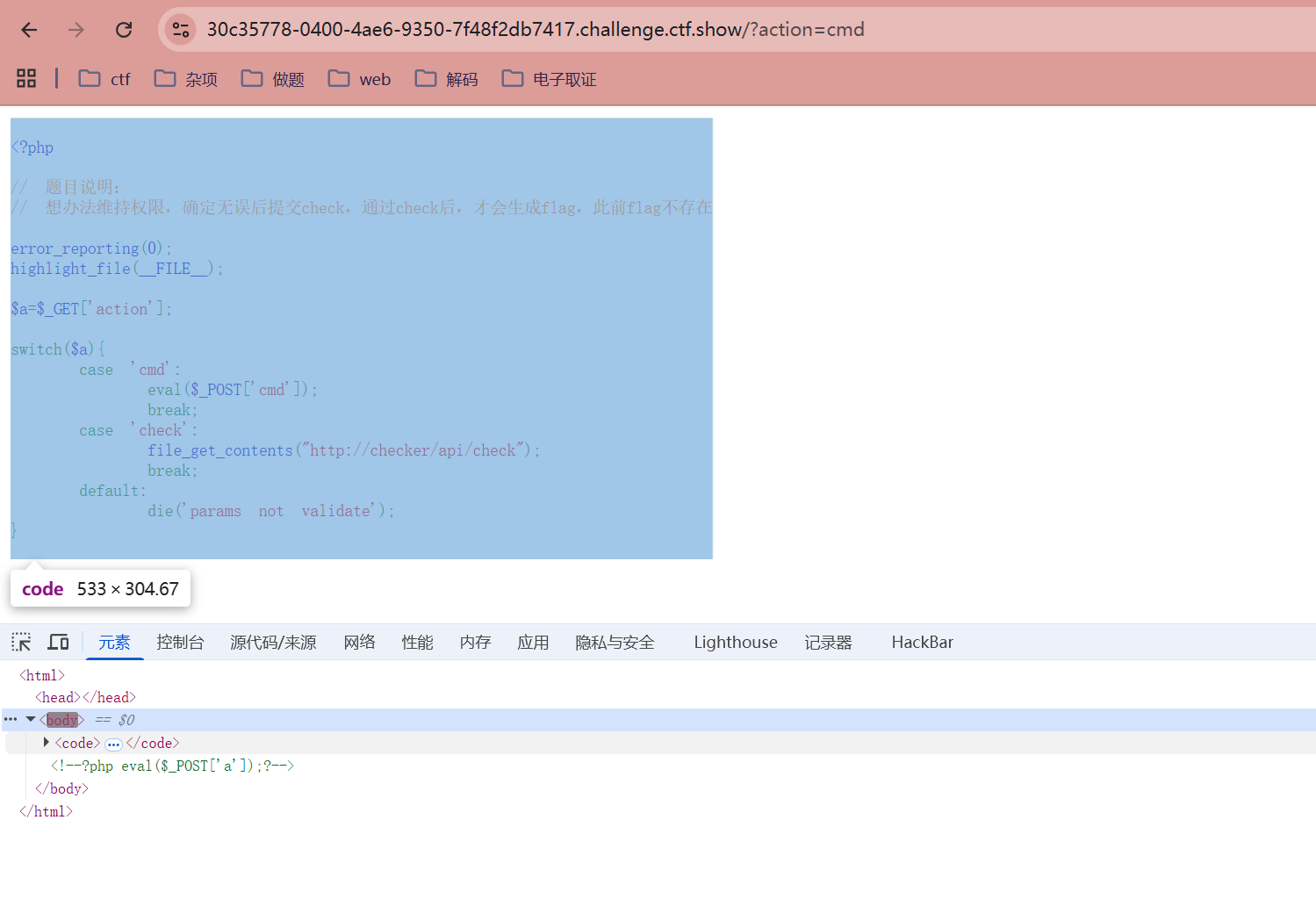Click the browser forward arrow
The image size is (1316, 899).
[x=76, y=30]
